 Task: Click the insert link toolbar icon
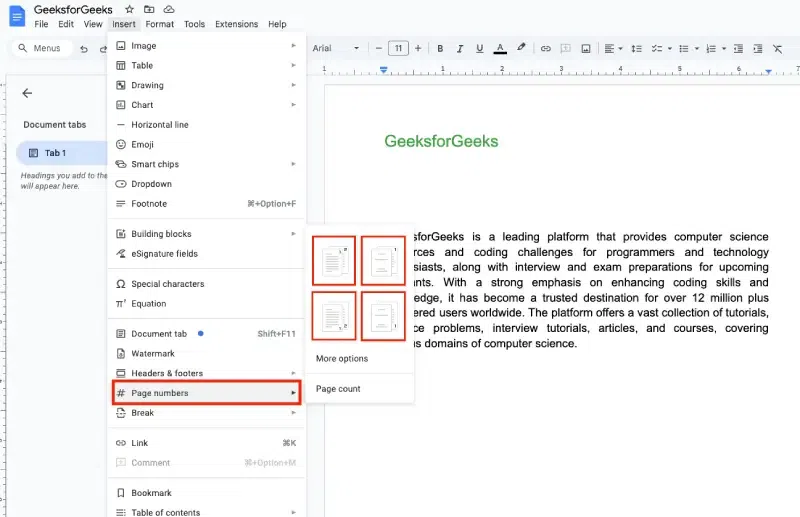pos(545,48)
